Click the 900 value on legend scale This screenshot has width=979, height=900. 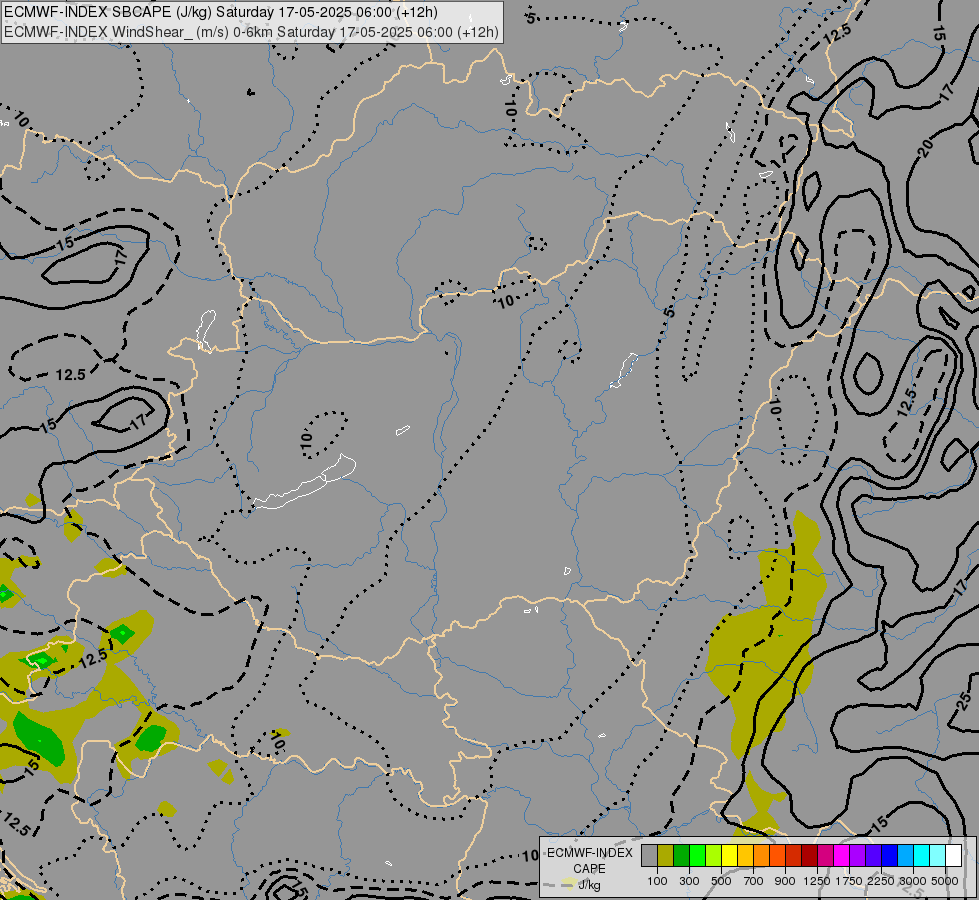pyautogui.click(x=785, y=881)
